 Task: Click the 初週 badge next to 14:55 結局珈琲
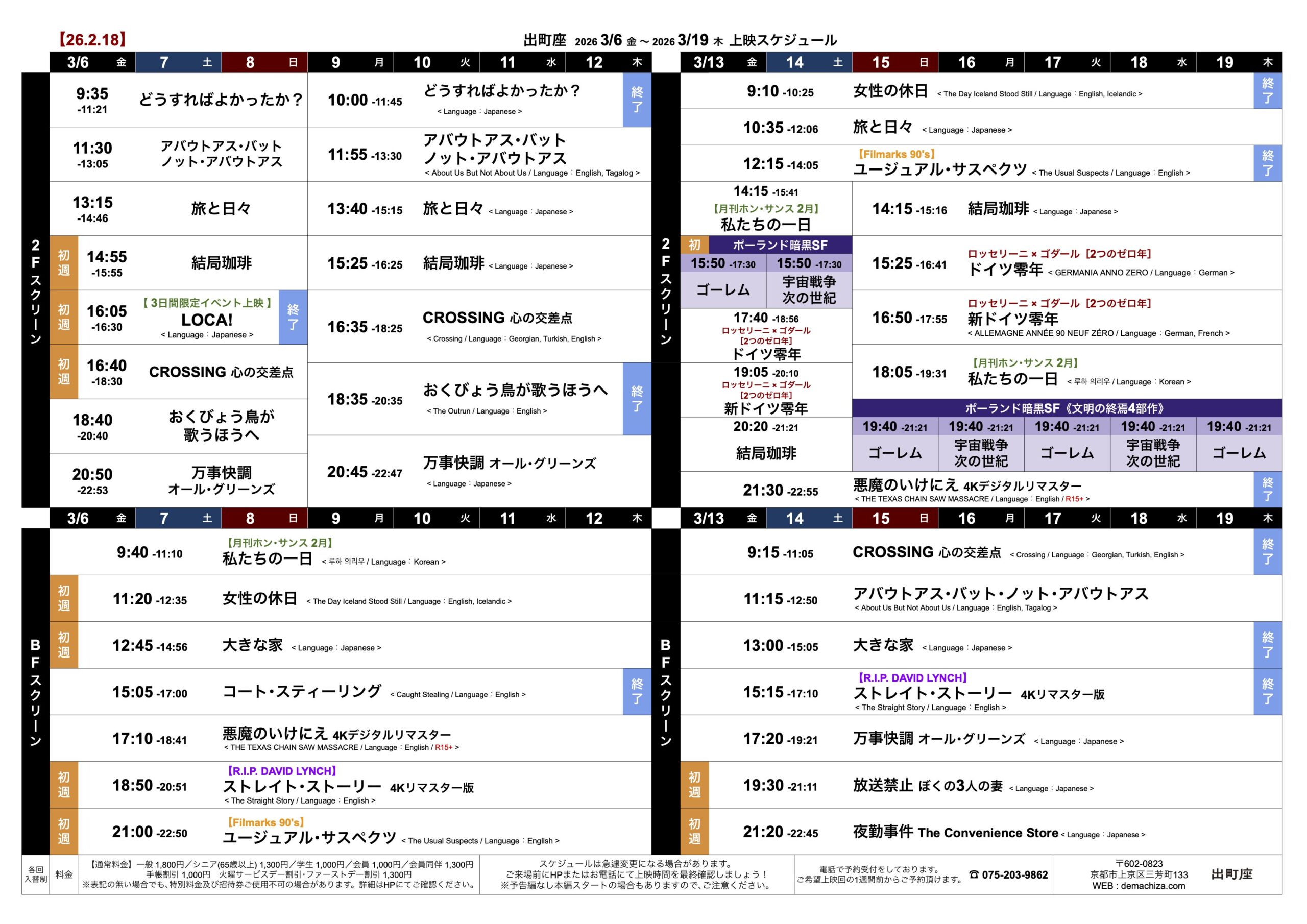(64, 262)
